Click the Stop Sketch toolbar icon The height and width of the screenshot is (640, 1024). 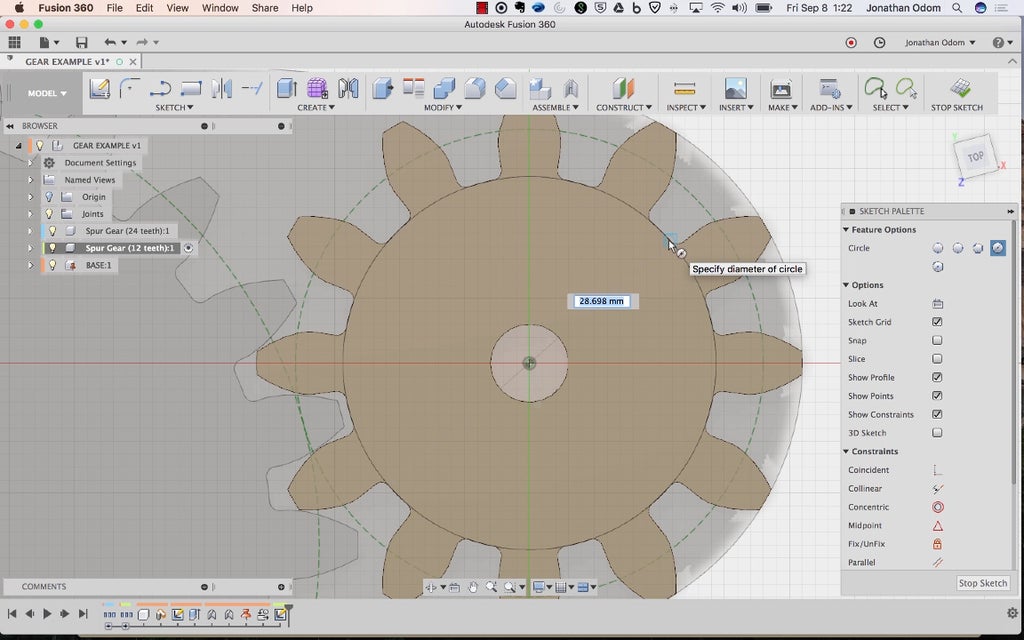[x=960, y=89]
